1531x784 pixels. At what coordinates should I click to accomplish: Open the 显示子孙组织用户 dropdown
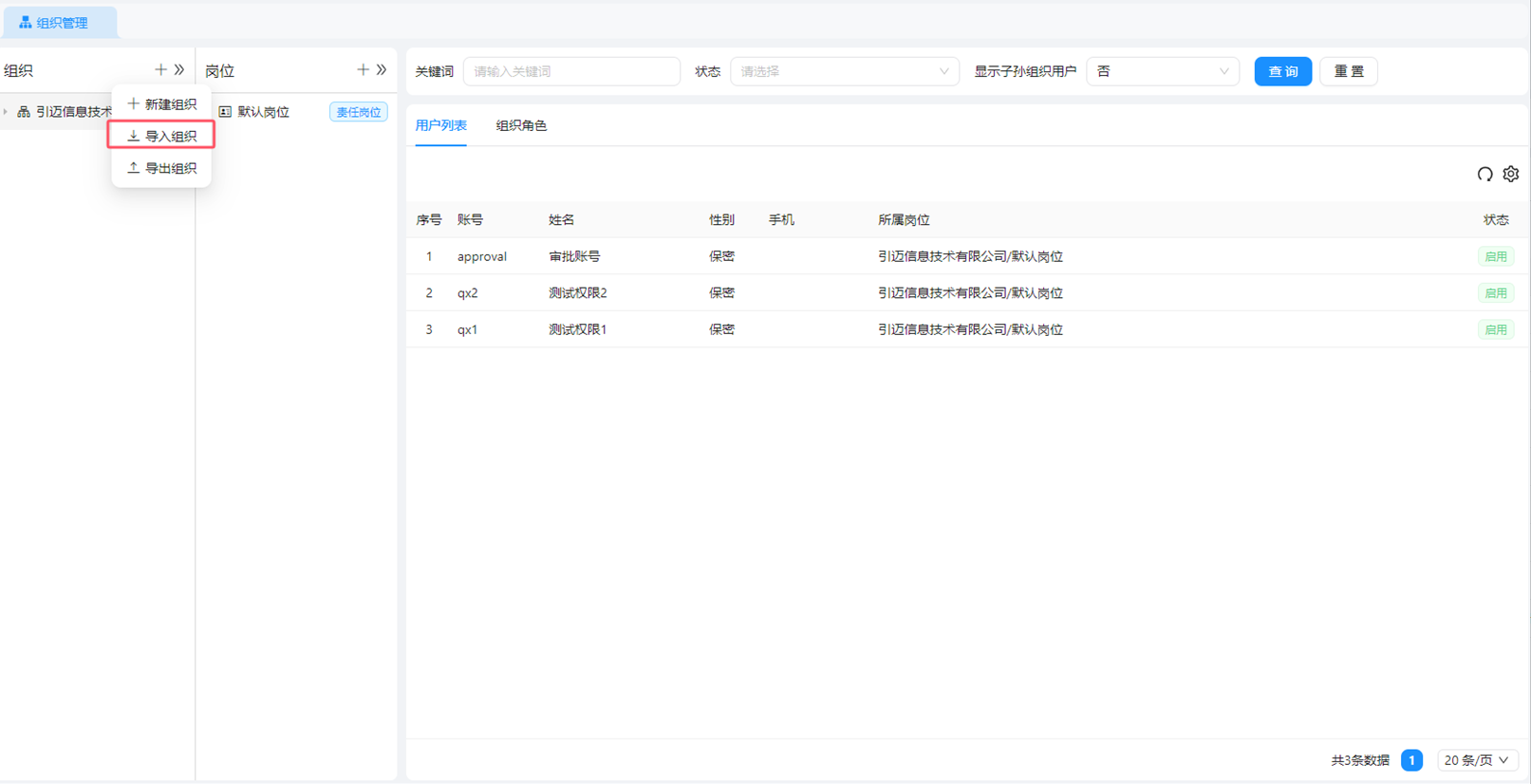1162,71
